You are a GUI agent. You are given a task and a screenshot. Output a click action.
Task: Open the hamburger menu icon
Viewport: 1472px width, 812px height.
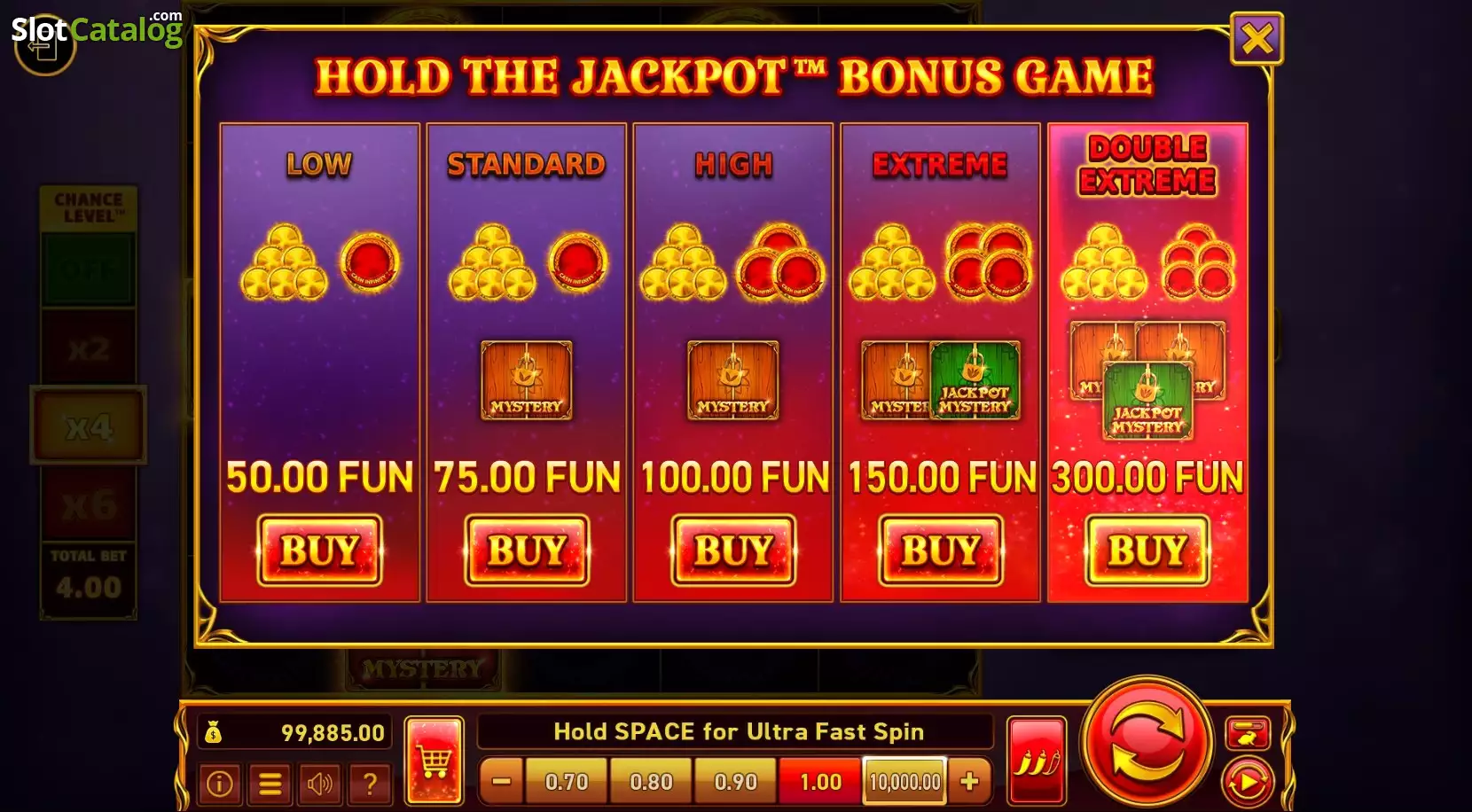click(x=270, y=783)
